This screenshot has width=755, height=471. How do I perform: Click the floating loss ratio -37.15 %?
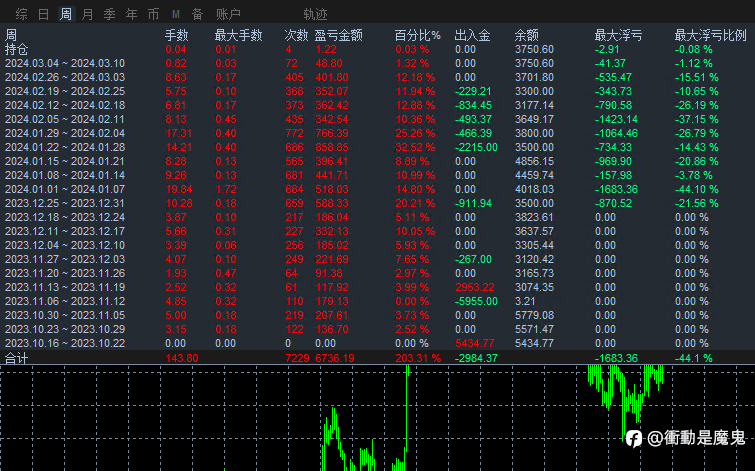pyautogui.click(x=697, y=119)
